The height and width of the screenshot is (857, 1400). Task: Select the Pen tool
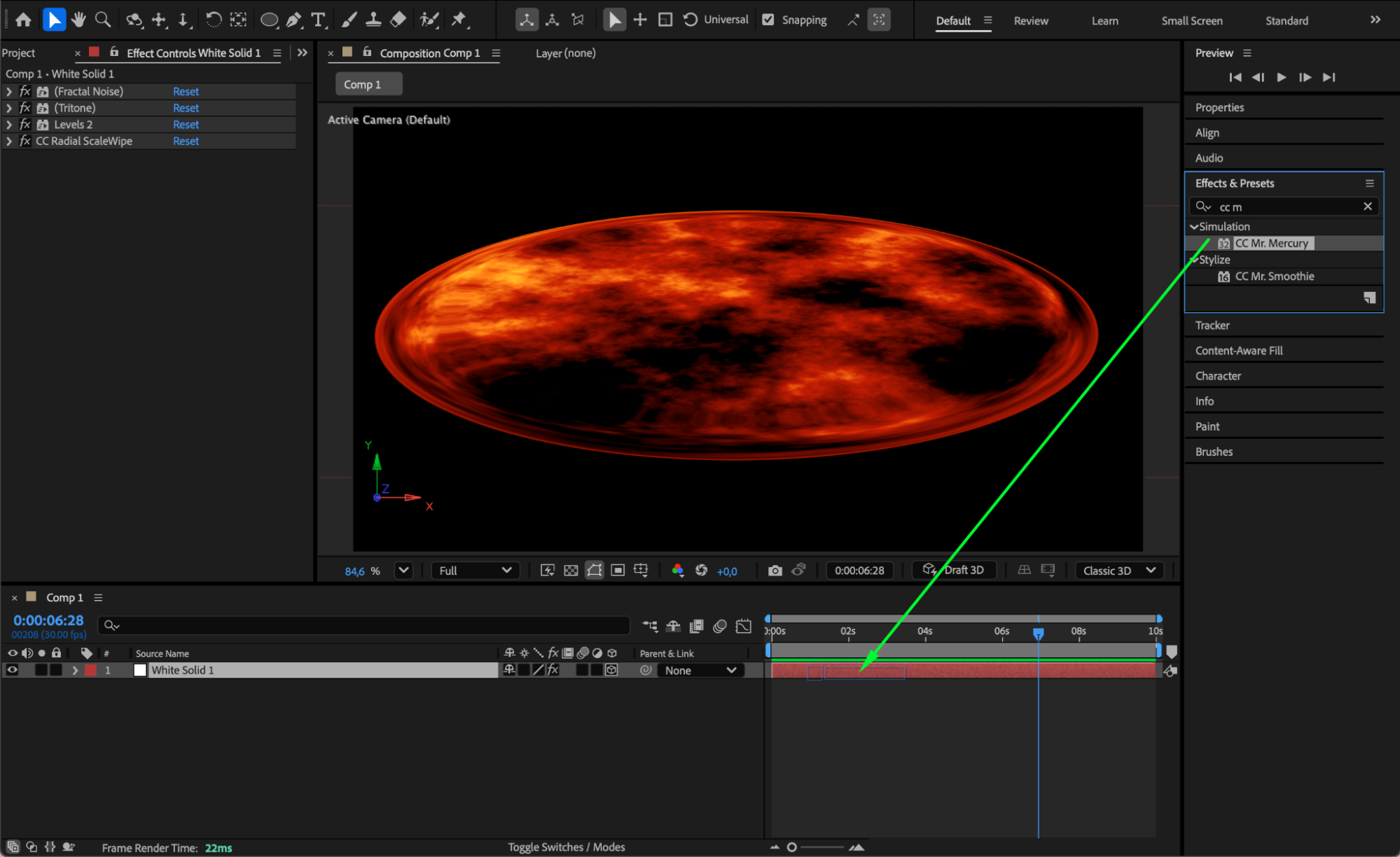click(x=294, y=20)
